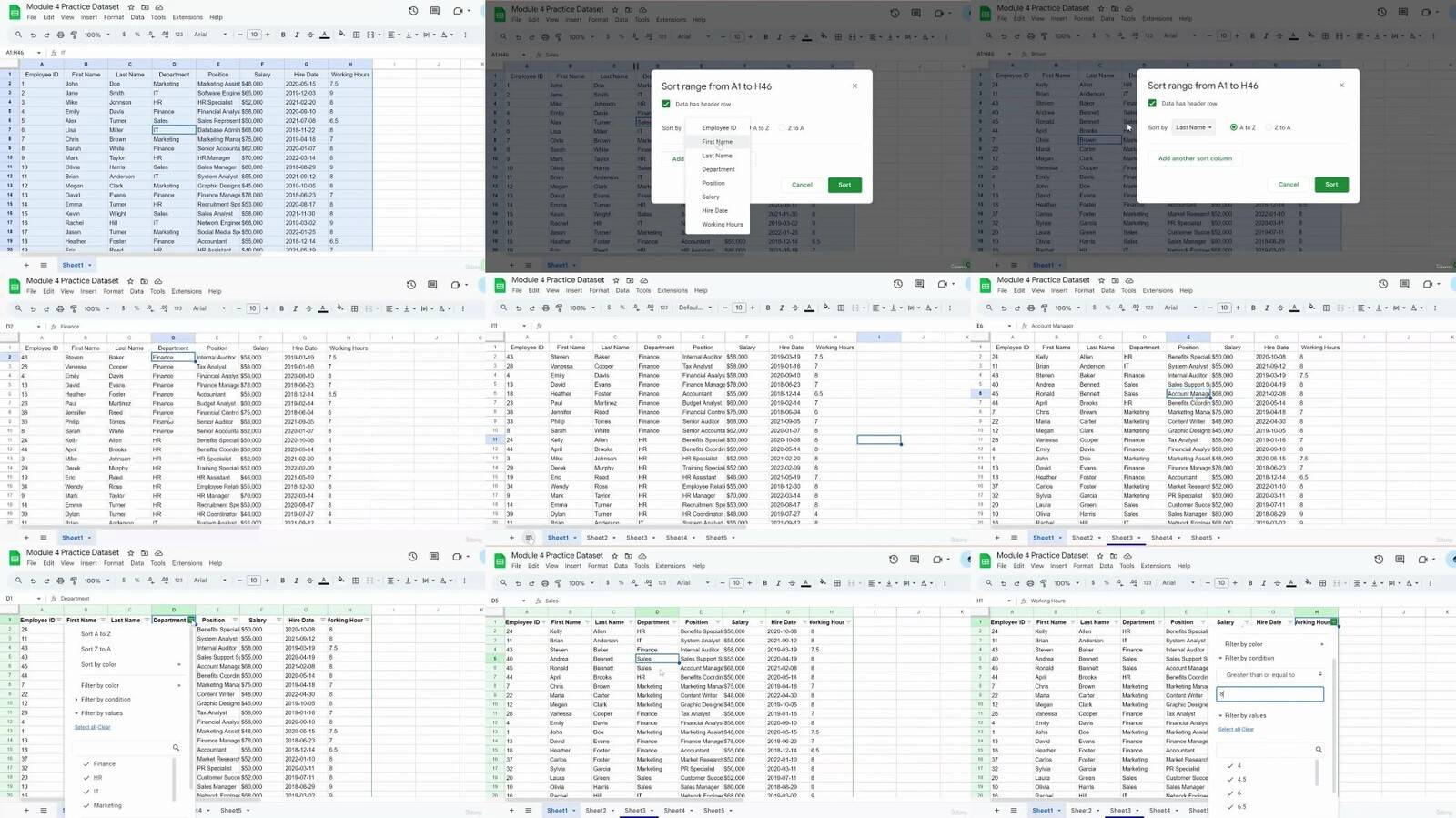The image size is (1456, 818).
Task: Click search field in the Department filter menu
Action: click(x=126, y=748)
